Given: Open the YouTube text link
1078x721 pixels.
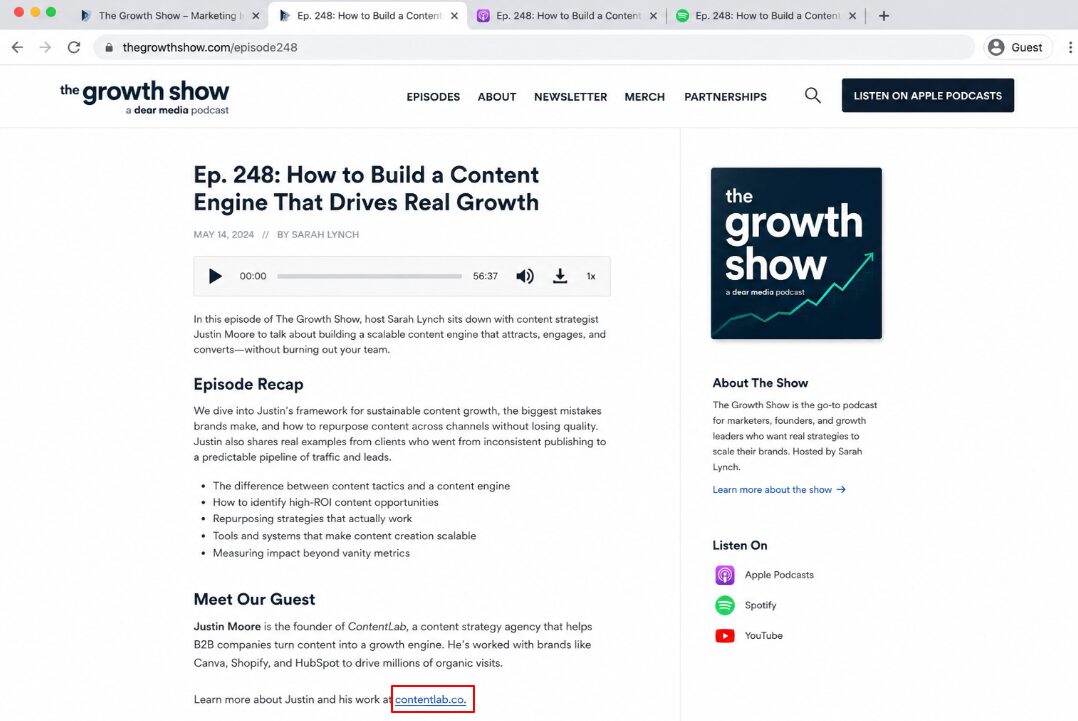Looking at the screenshot, I should [x=764, y=636].
